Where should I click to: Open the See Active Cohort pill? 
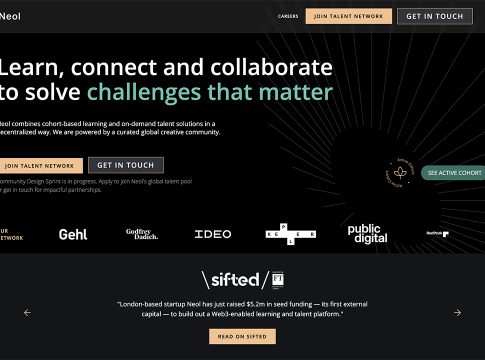tap(453, 173)
